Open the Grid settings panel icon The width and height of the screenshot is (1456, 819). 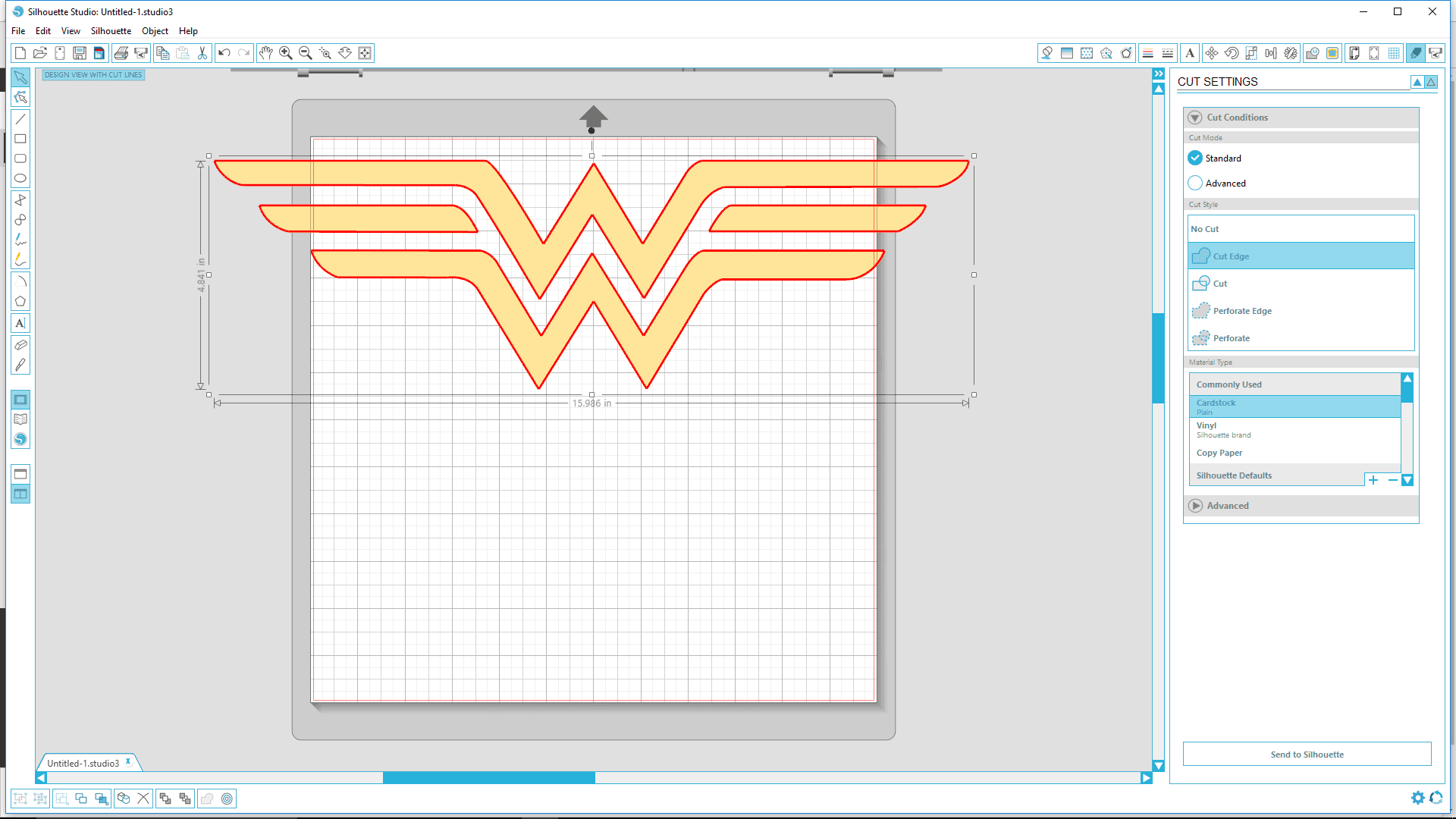tap(1394, 53)
